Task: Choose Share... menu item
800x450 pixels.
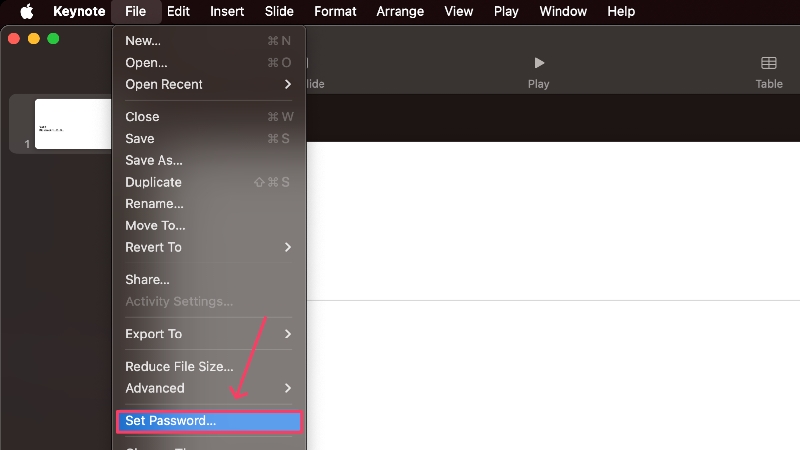Action: coord(209,280)
